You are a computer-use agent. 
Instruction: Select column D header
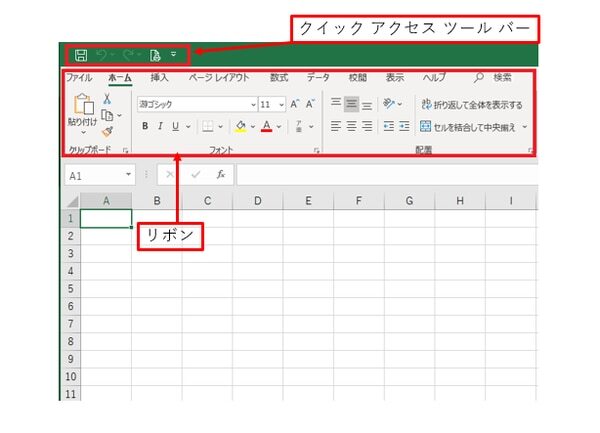(257, 201)
